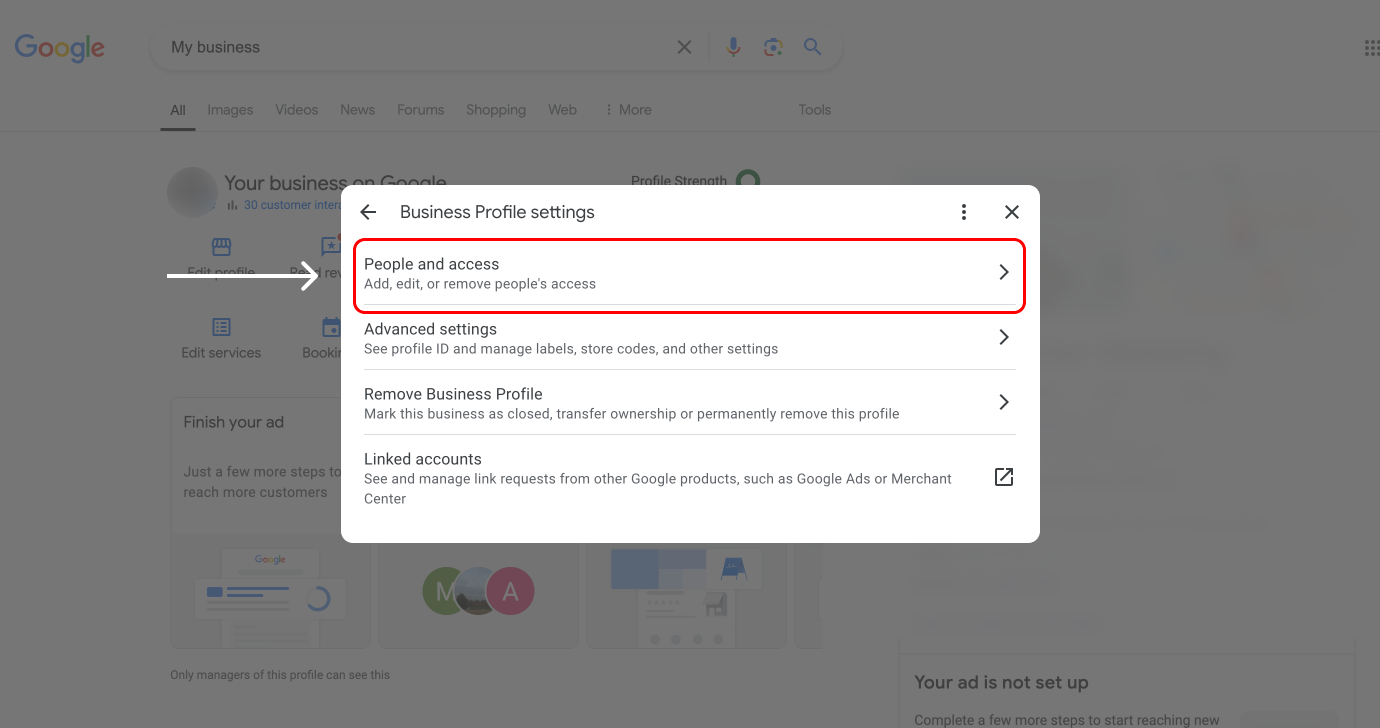1380x728 pixels.
Task: Open Linked accounts external link icon
Action: pyautogui.click(x=1004, y=477)
